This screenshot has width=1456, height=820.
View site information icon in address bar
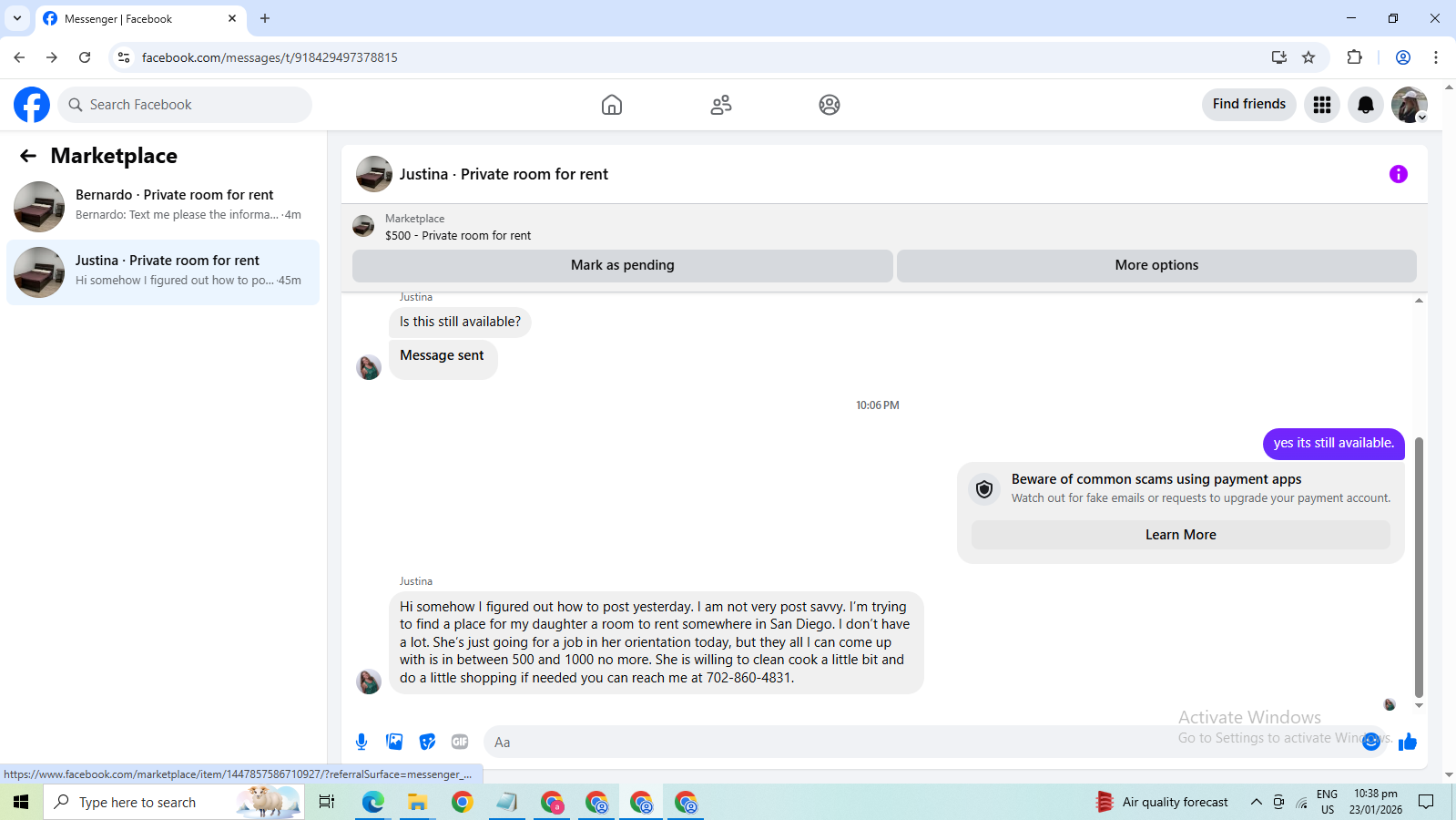[x=124, y=57]
